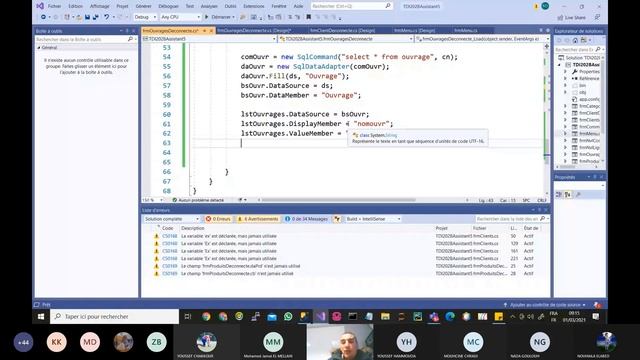Switch to frmOuvragesDeconnecte.cs tab

(x=171, y=31)
